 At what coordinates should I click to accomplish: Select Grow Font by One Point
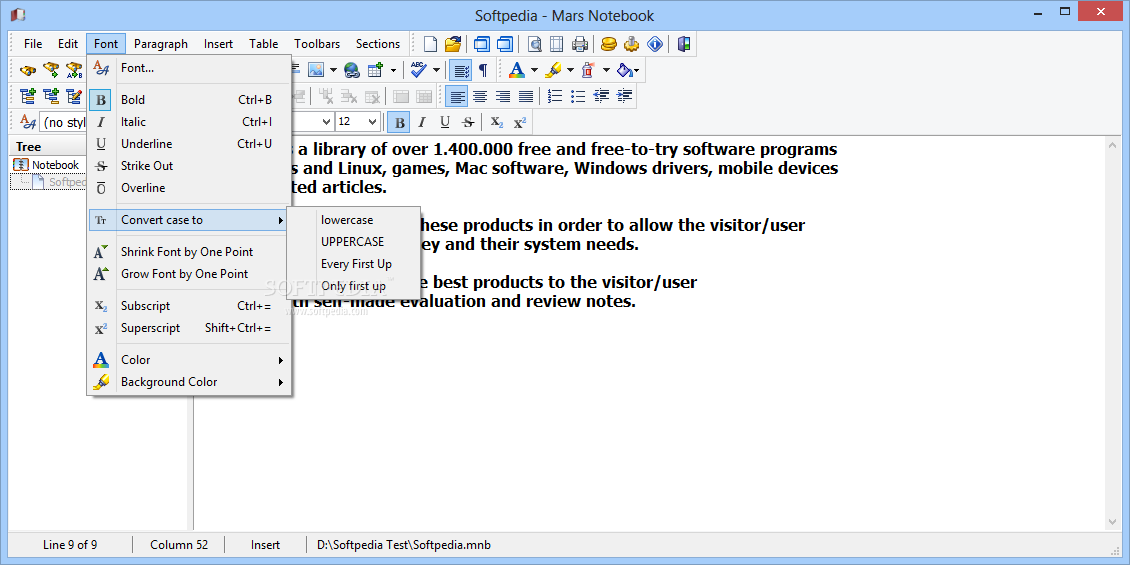pyautogui.click(x=189, y=274)
